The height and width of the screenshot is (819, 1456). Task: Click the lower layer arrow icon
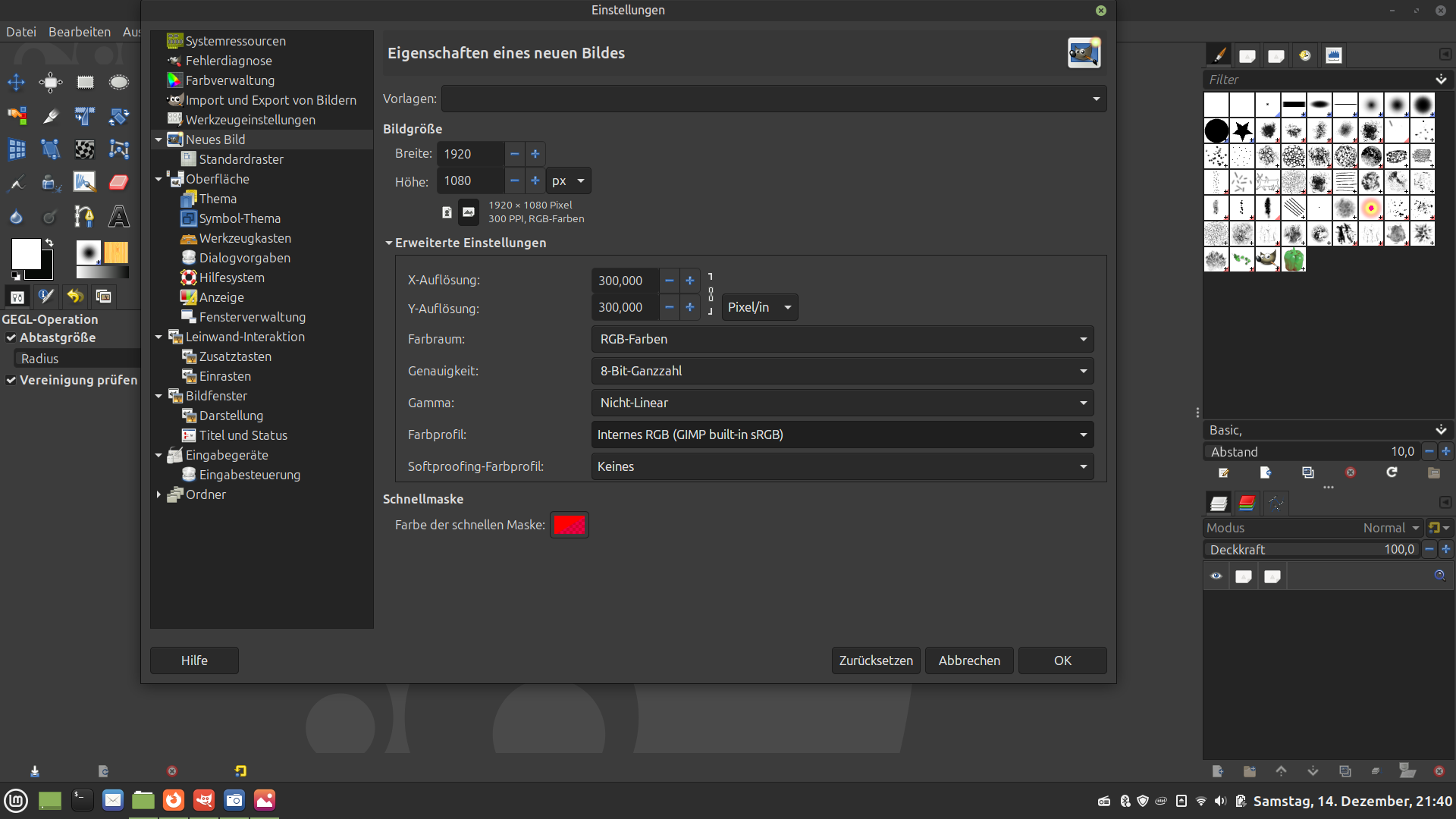click(1313, 771)
